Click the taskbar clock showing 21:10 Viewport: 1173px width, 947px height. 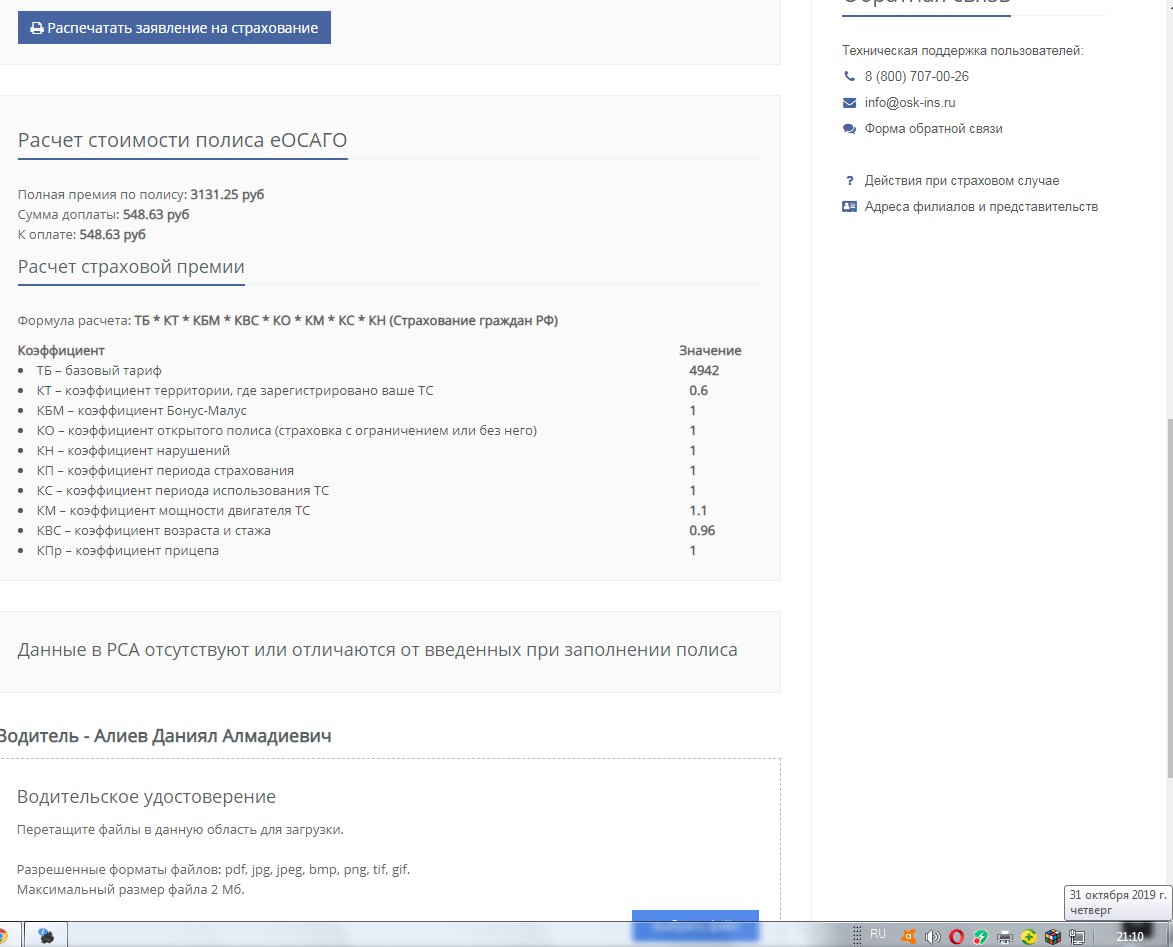pos(1129,937)
